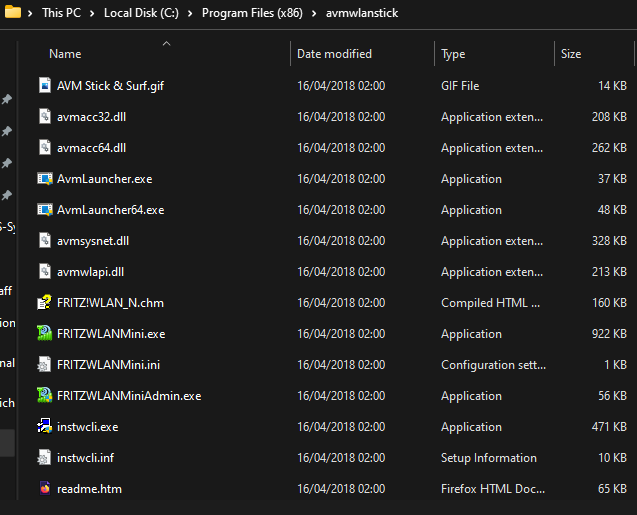Click the FRITZ!WLAN_N.chm help file icon
This screenshot has width=637, height=515.
45,303
